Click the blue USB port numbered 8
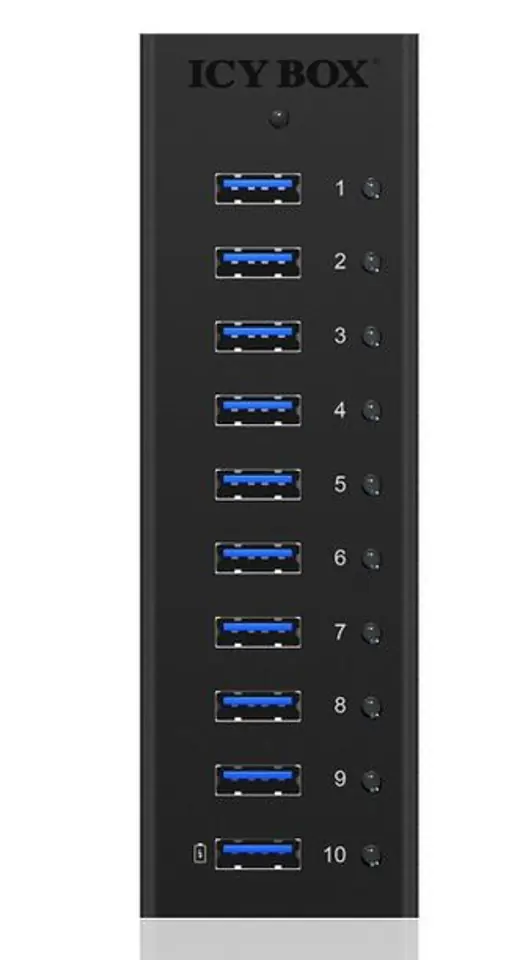Screen dimensions: 532x960 pos(258,706)
